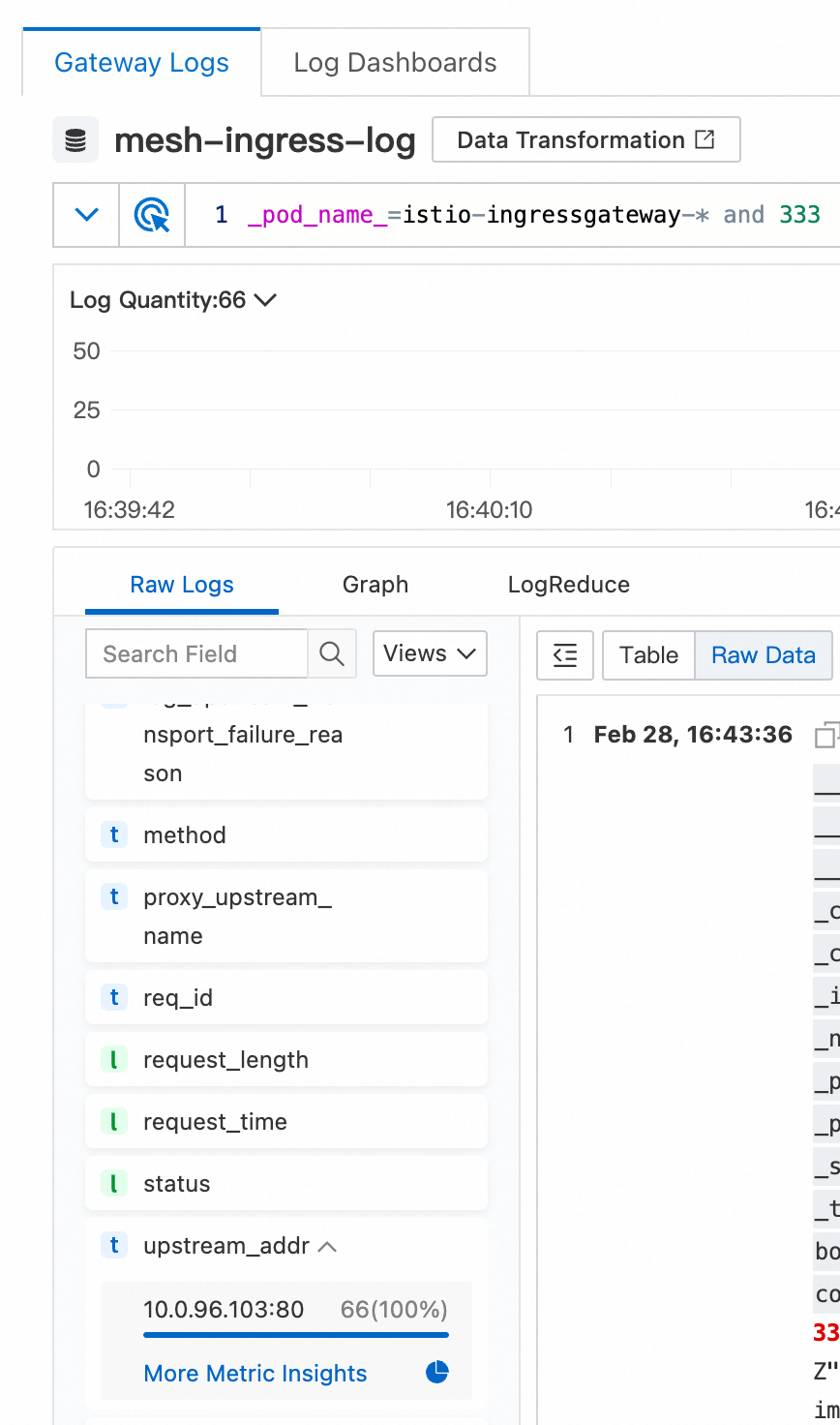Click the search magnifier icon
840x1425 pixels.
point(332,653)
